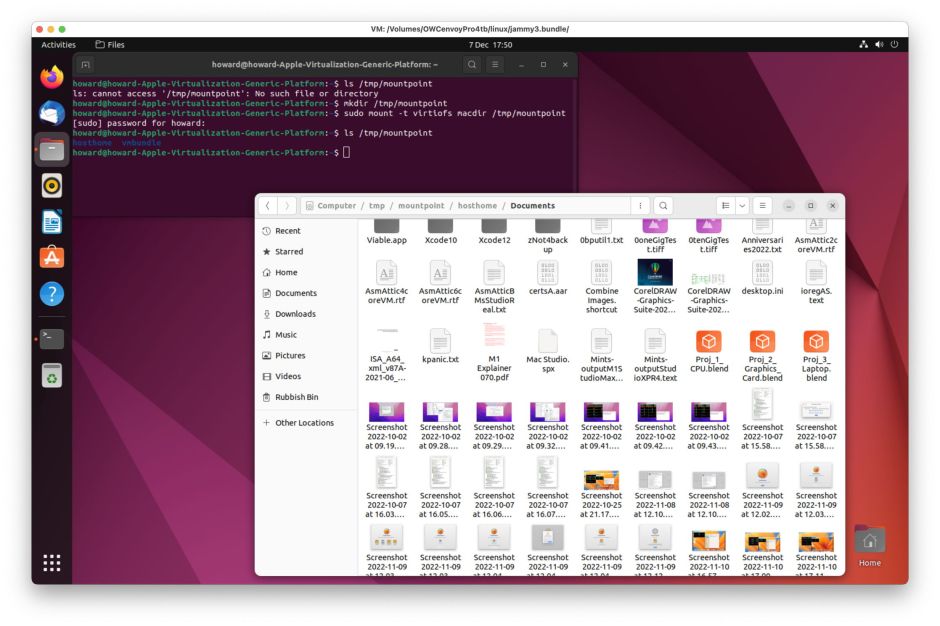Screen dimensions: 940x626
Task: Open the Files hamburger main menu
Action: point(764,206)
